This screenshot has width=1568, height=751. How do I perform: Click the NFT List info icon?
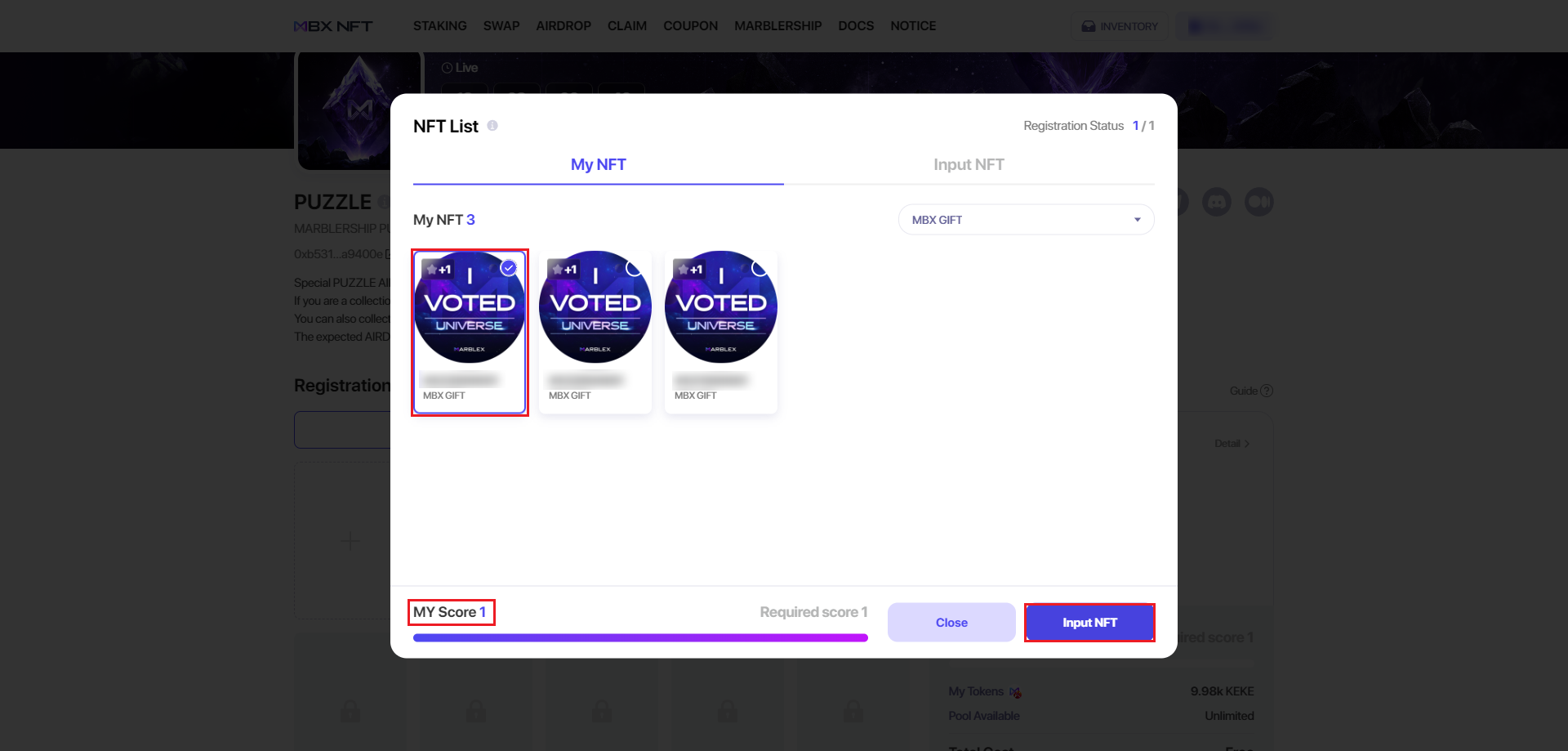pos(492,126)
